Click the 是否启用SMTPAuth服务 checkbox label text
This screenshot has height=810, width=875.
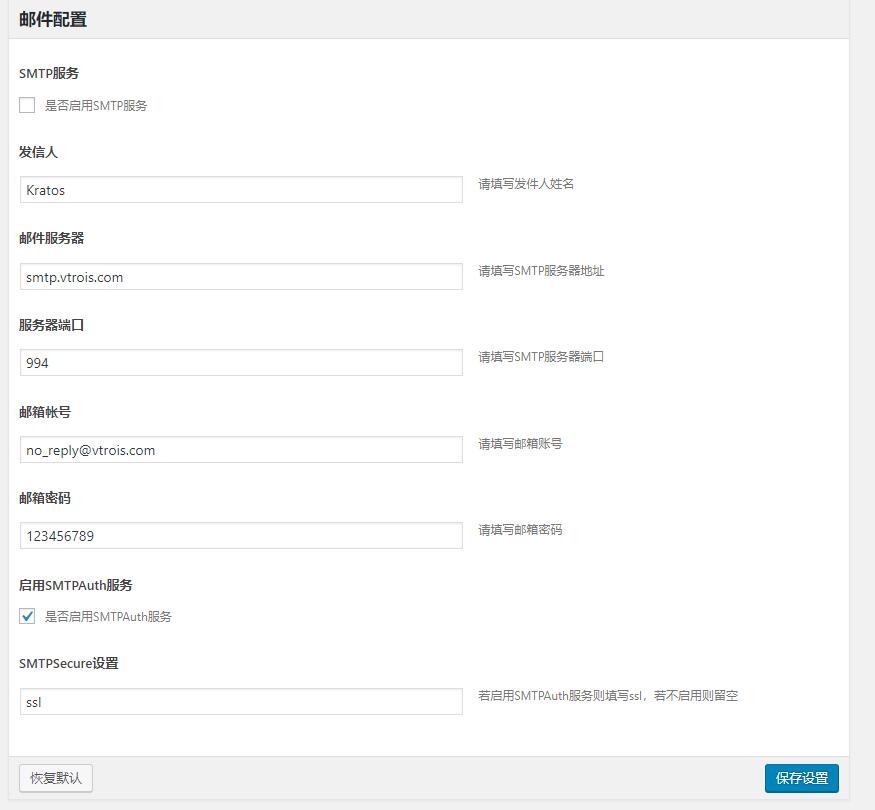click(x=108, y=617)
